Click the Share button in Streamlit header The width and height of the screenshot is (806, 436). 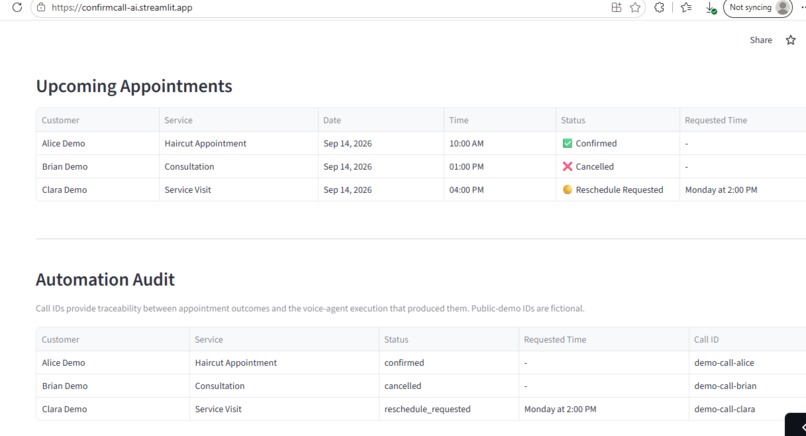pos(761,40)
